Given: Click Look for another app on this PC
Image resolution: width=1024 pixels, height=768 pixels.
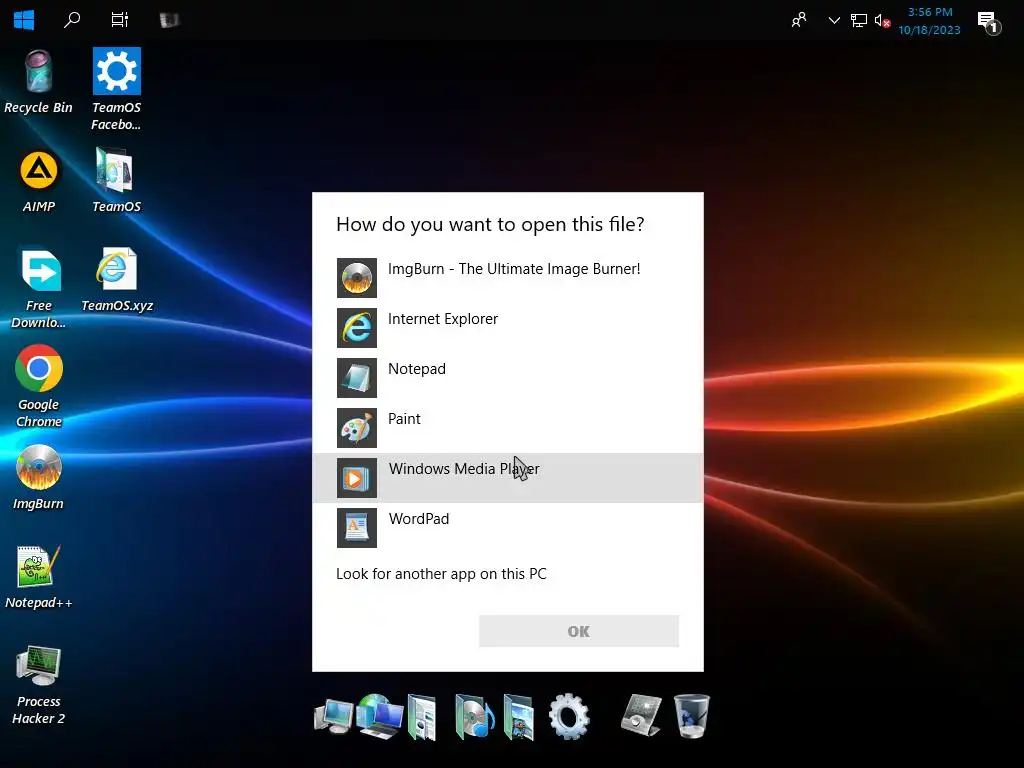Looking at the screenshot, I should tap(441, 574).
